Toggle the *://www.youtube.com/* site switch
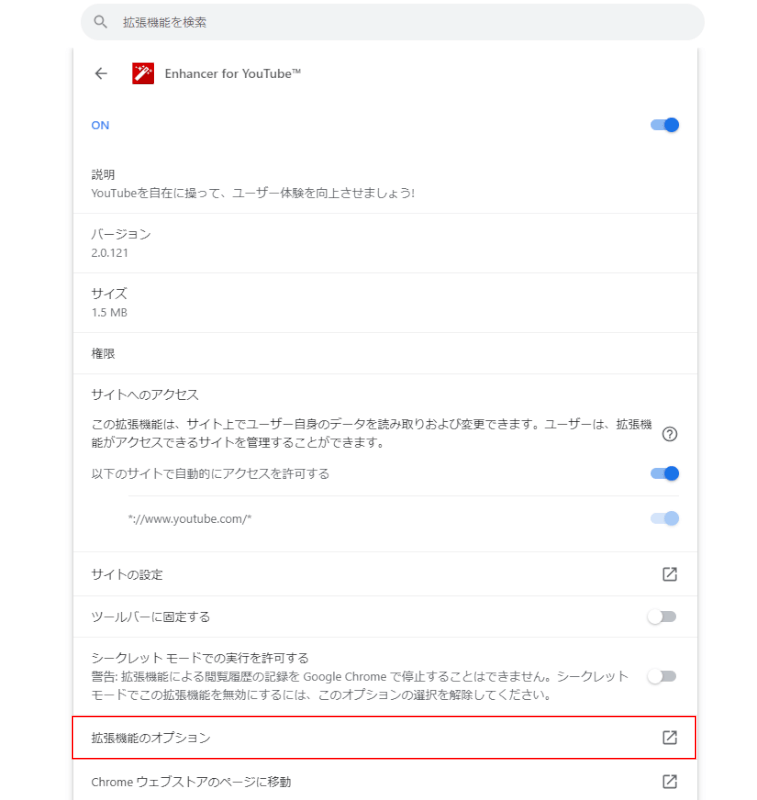The width and height of the screenshot is (757, 800). (664, 518)
